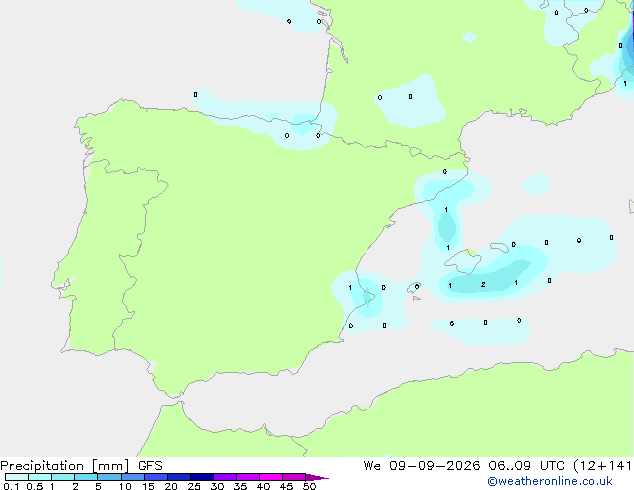Click the 10 mm legend color box
This screenshot has width=634, height=490.
(132, 477)
